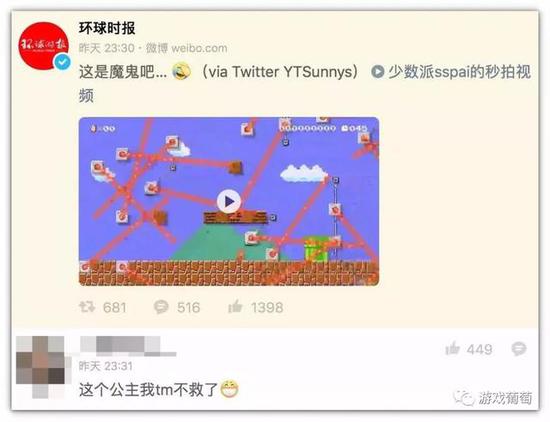Click the video link icon before 少数派sspai
The height and width of the screenshot is (422, 550).
click(378, 72)
